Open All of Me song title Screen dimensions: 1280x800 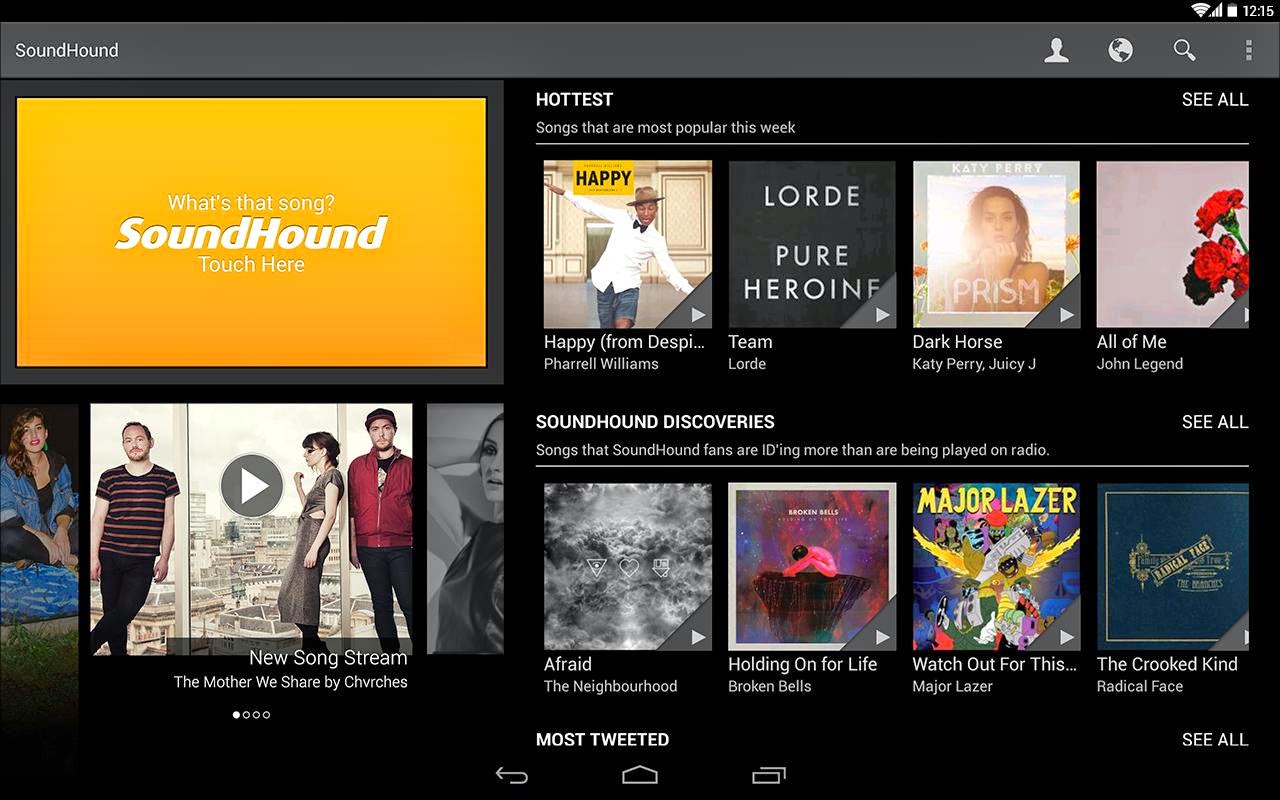pyautogui.click(x=1131, y=341)
